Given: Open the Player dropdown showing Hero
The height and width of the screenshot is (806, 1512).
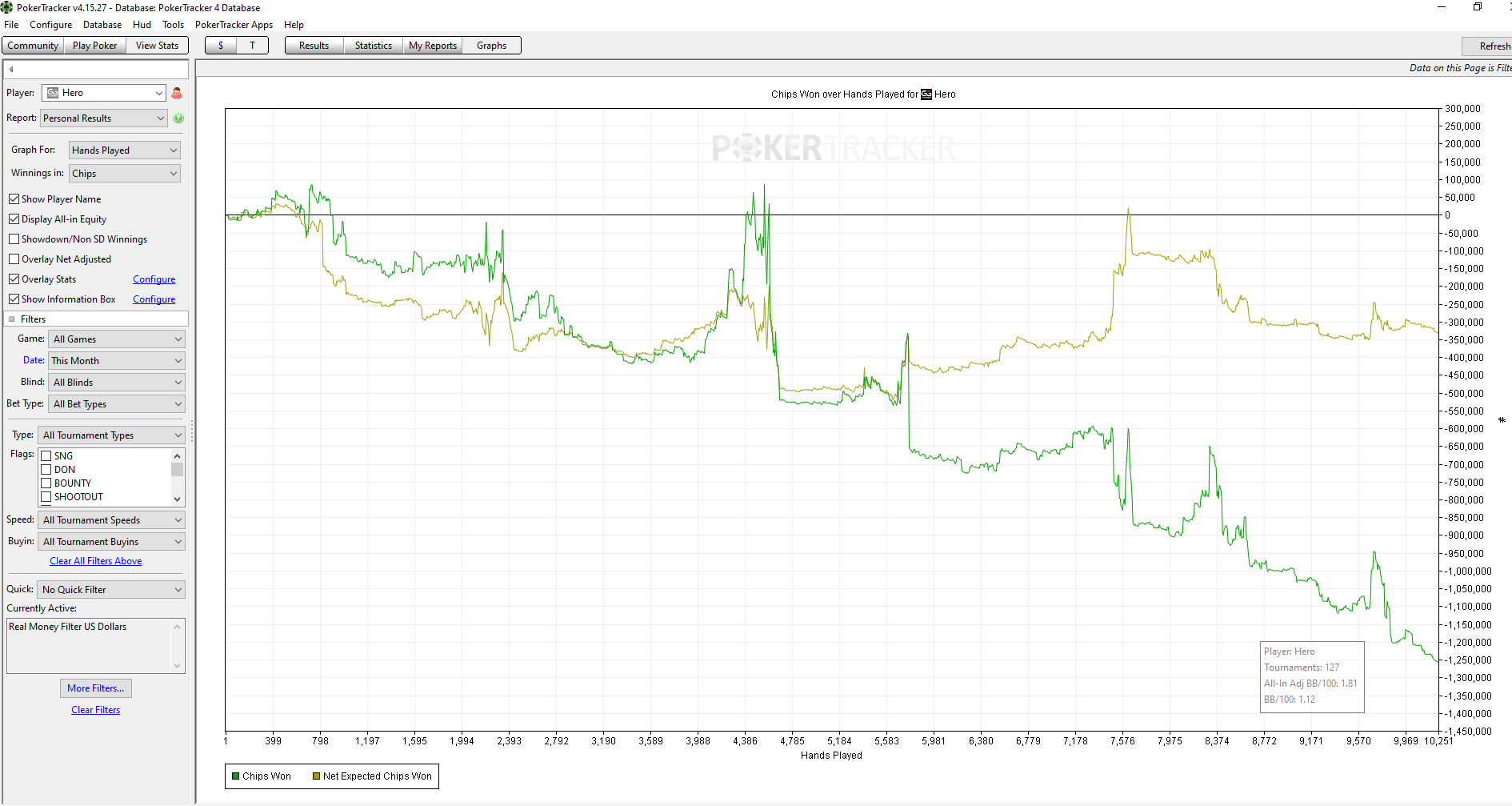Looking at the screenshot, I should (x=104, y=93).
